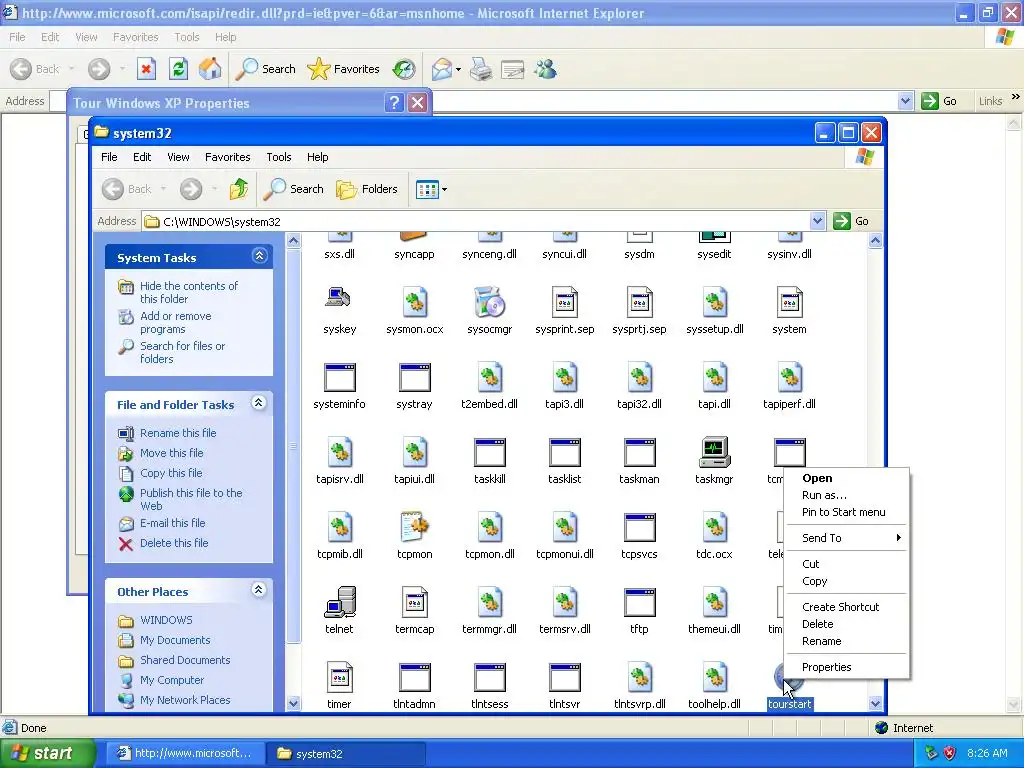Click Print icon in Internet Explorer toolbar

click(481, 69)
